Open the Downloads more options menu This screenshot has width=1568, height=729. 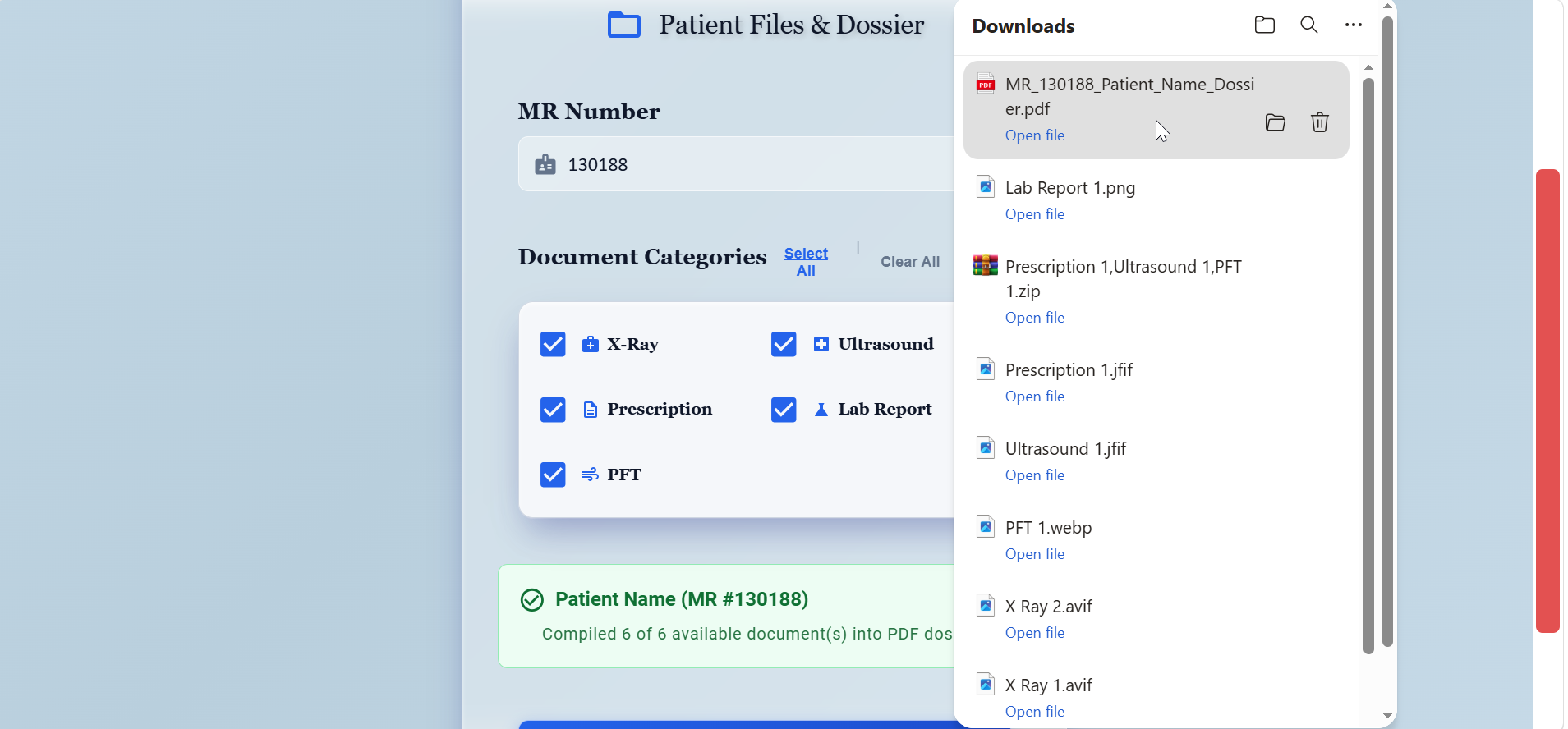click(x=1354, y=25)
